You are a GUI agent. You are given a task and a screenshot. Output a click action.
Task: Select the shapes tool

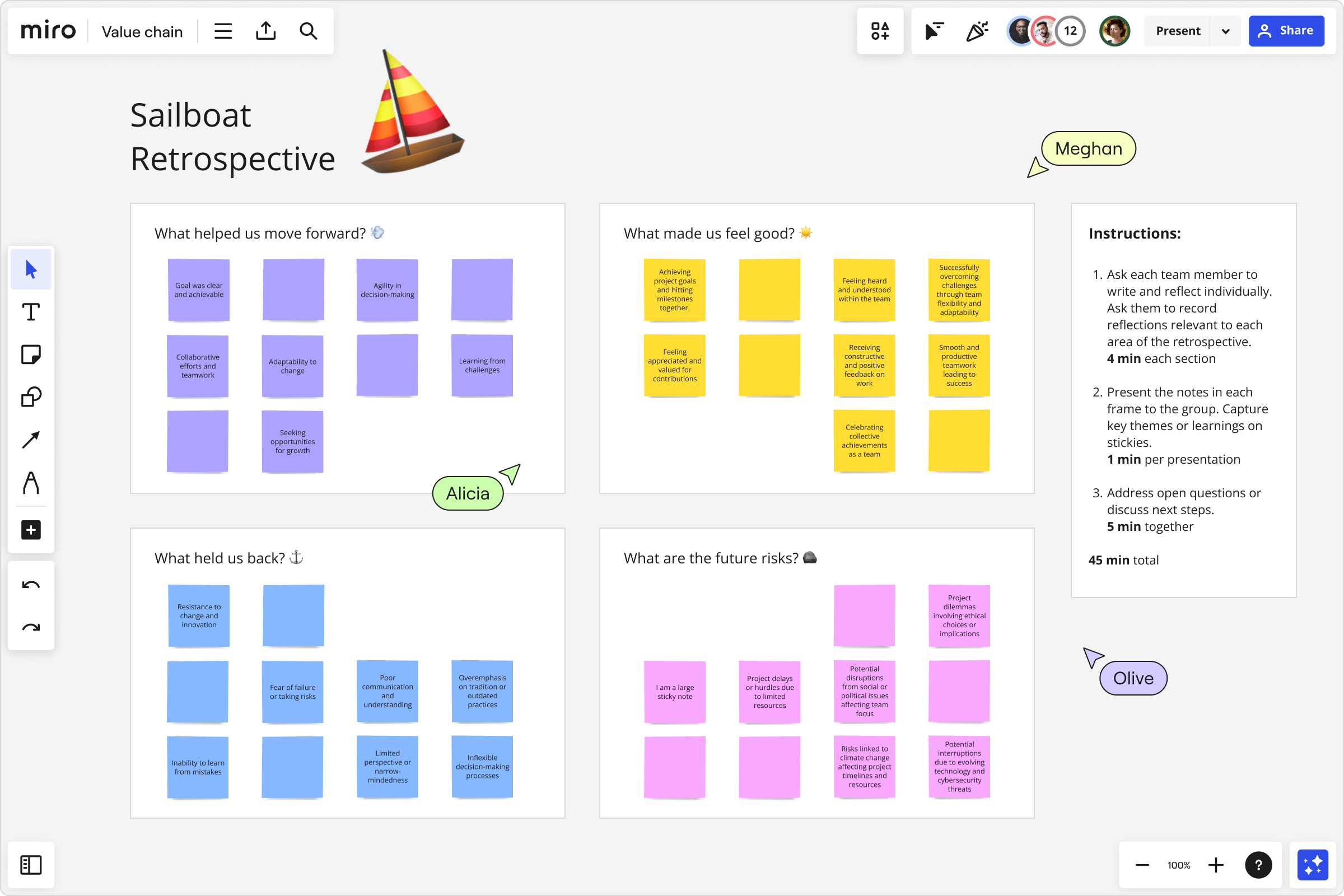click(x=31, y=397)
